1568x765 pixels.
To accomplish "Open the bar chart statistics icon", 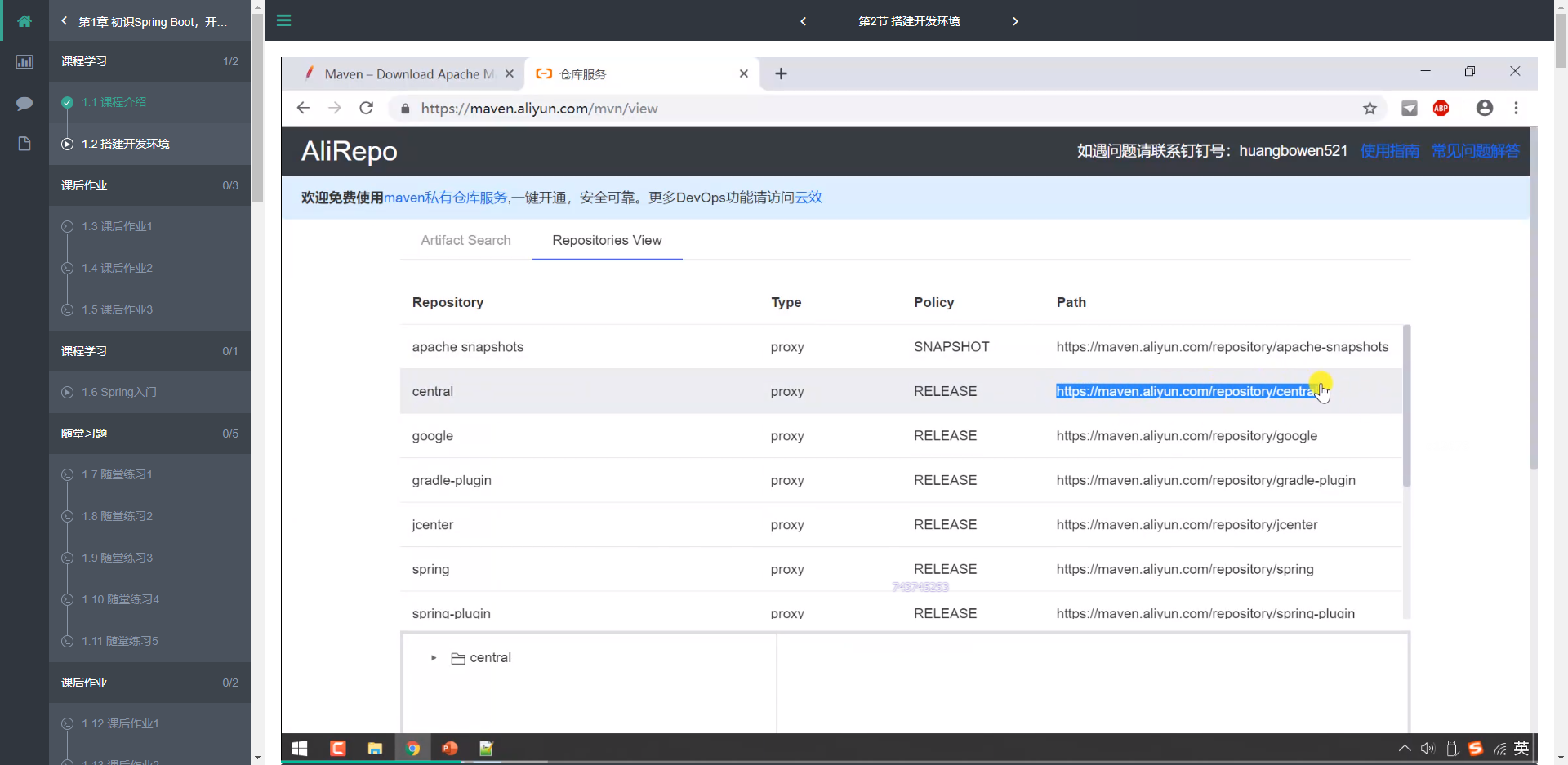I will (x=24, y=62).
